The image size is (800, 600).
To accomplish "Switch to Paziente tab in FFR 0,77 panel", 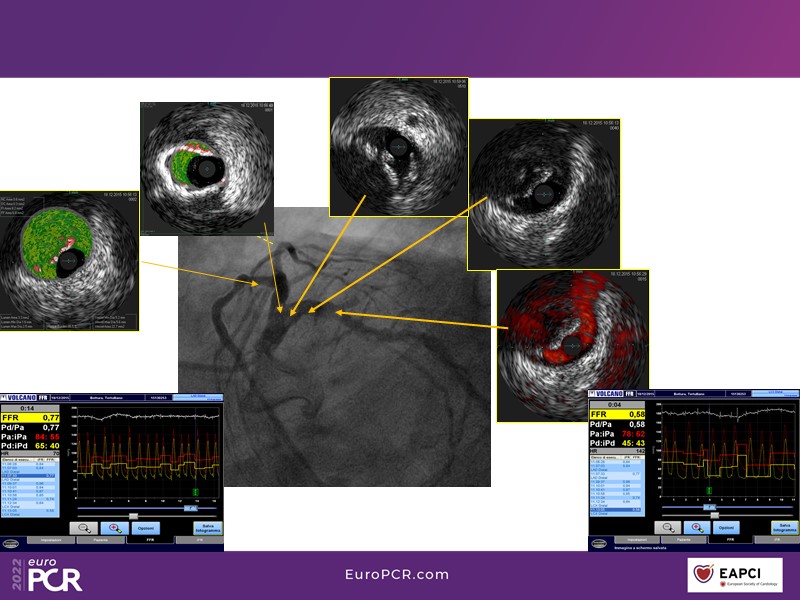I will pos(102,540).
